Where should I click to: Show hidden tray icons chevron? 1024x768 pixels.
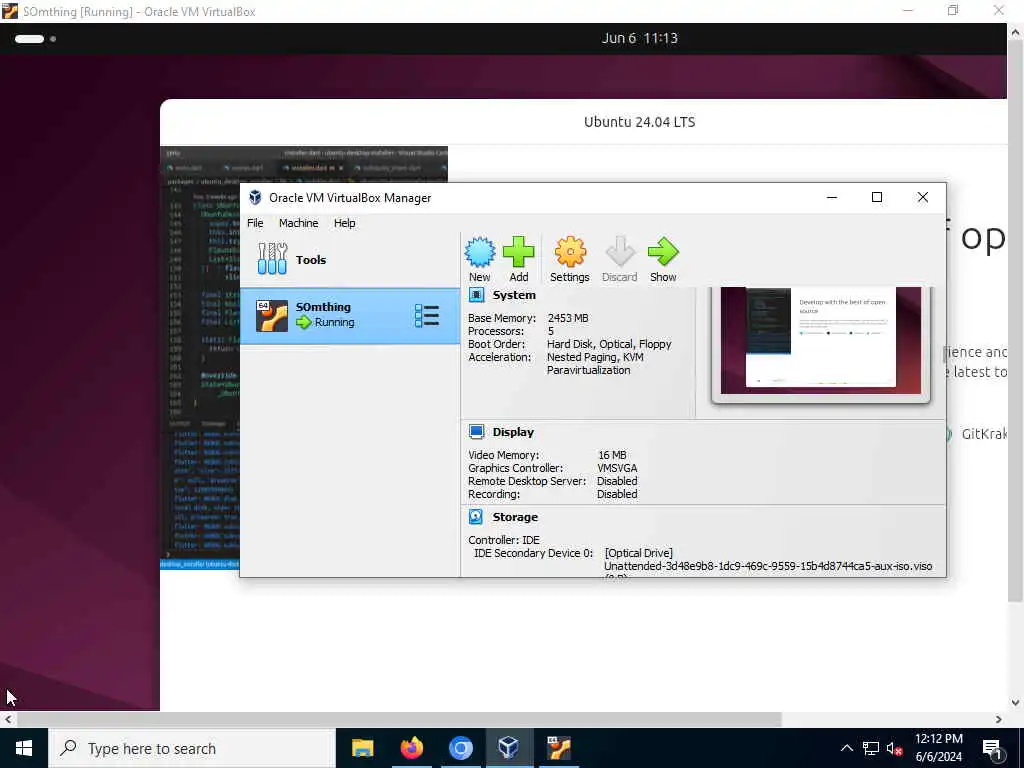click(x=846, y=748)
